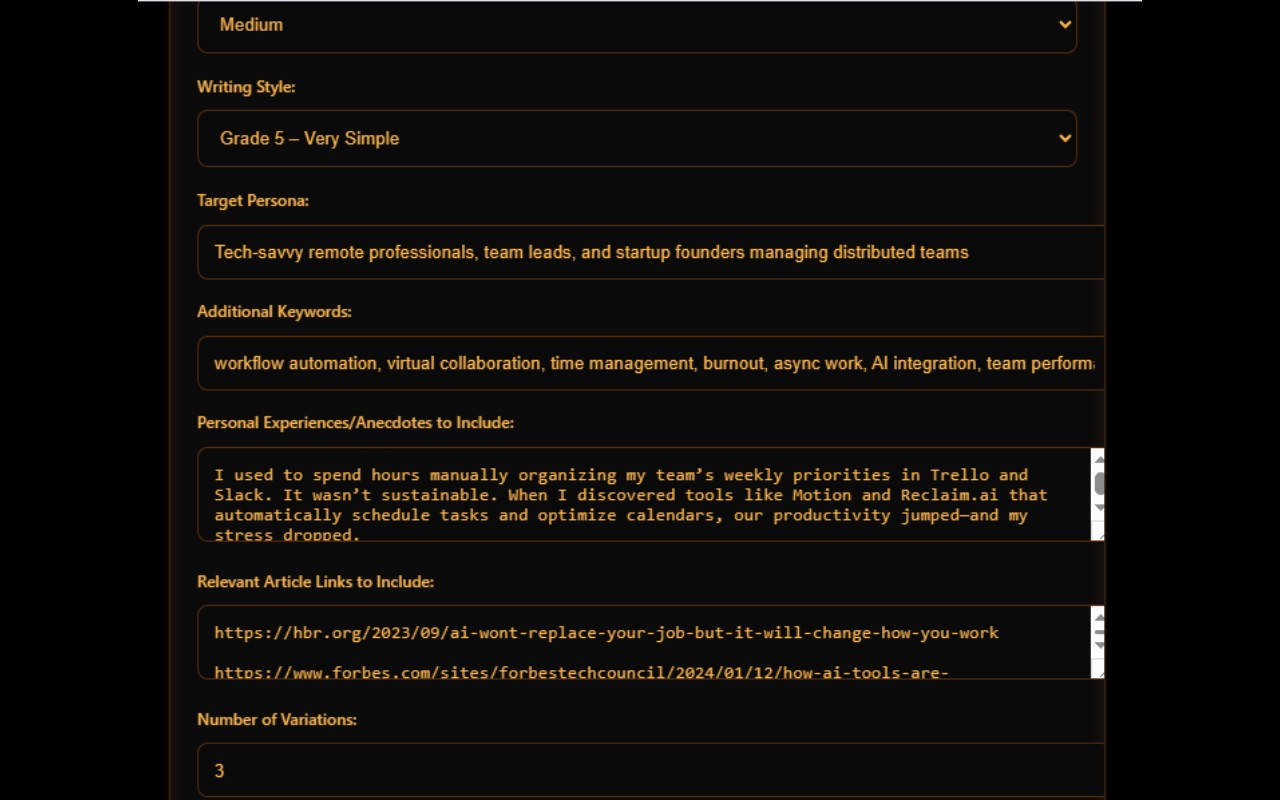Click the up arrow of the anecdotes scrollbar
The image size is (1280, 800).
(x=1098, y=459)
